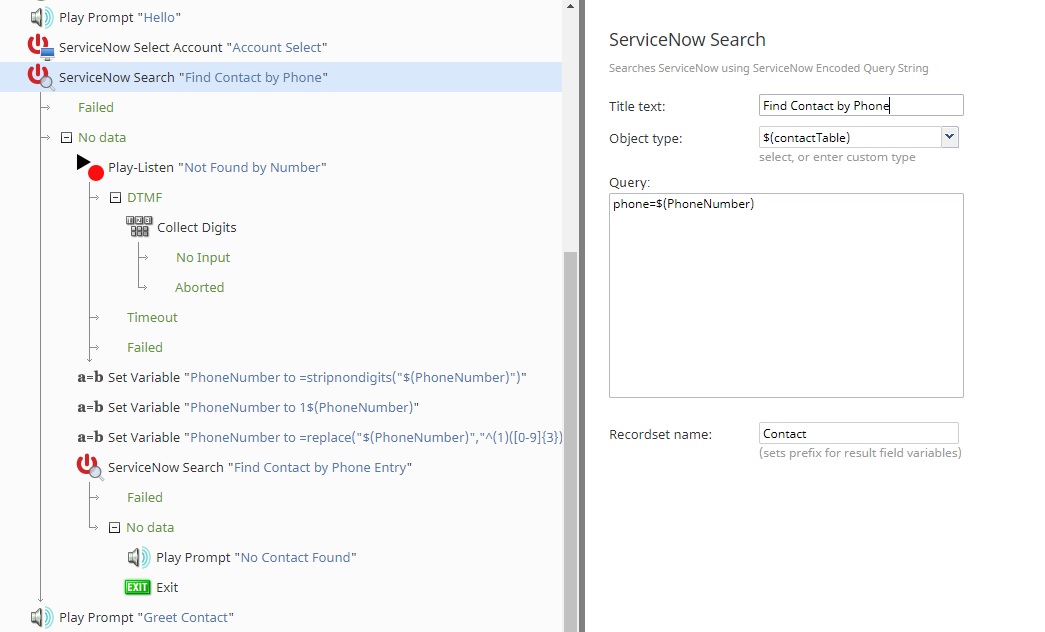Select the No Input exit

click(203, 257)
